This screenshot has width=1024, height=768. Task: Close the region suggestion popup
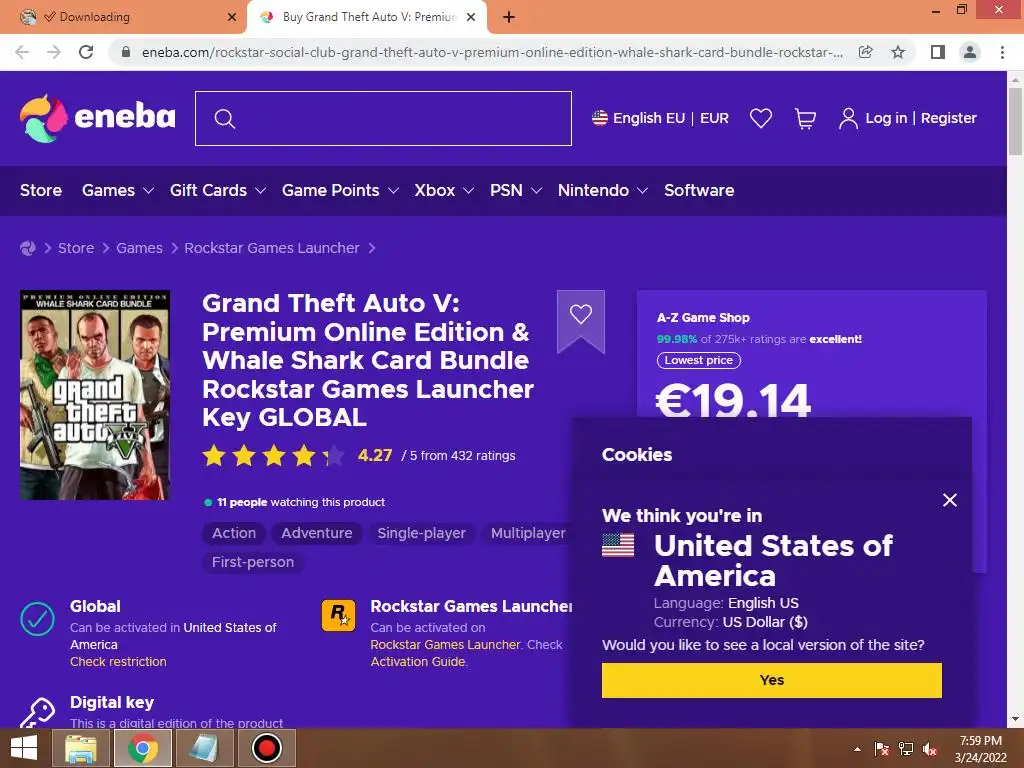(950, 500)
